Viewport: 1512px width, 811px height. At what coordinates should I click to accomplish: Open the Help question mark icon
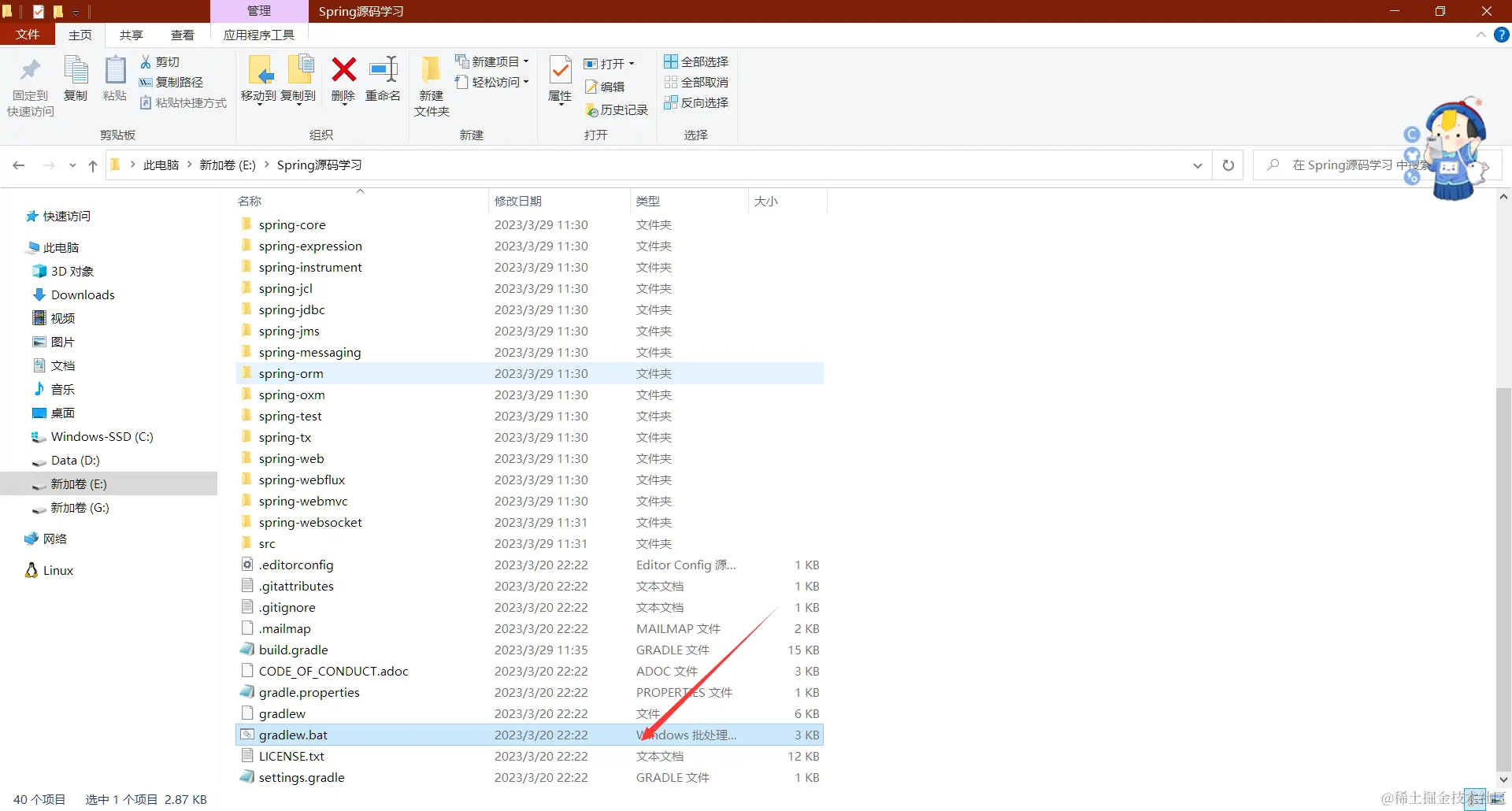(1502, 35)
